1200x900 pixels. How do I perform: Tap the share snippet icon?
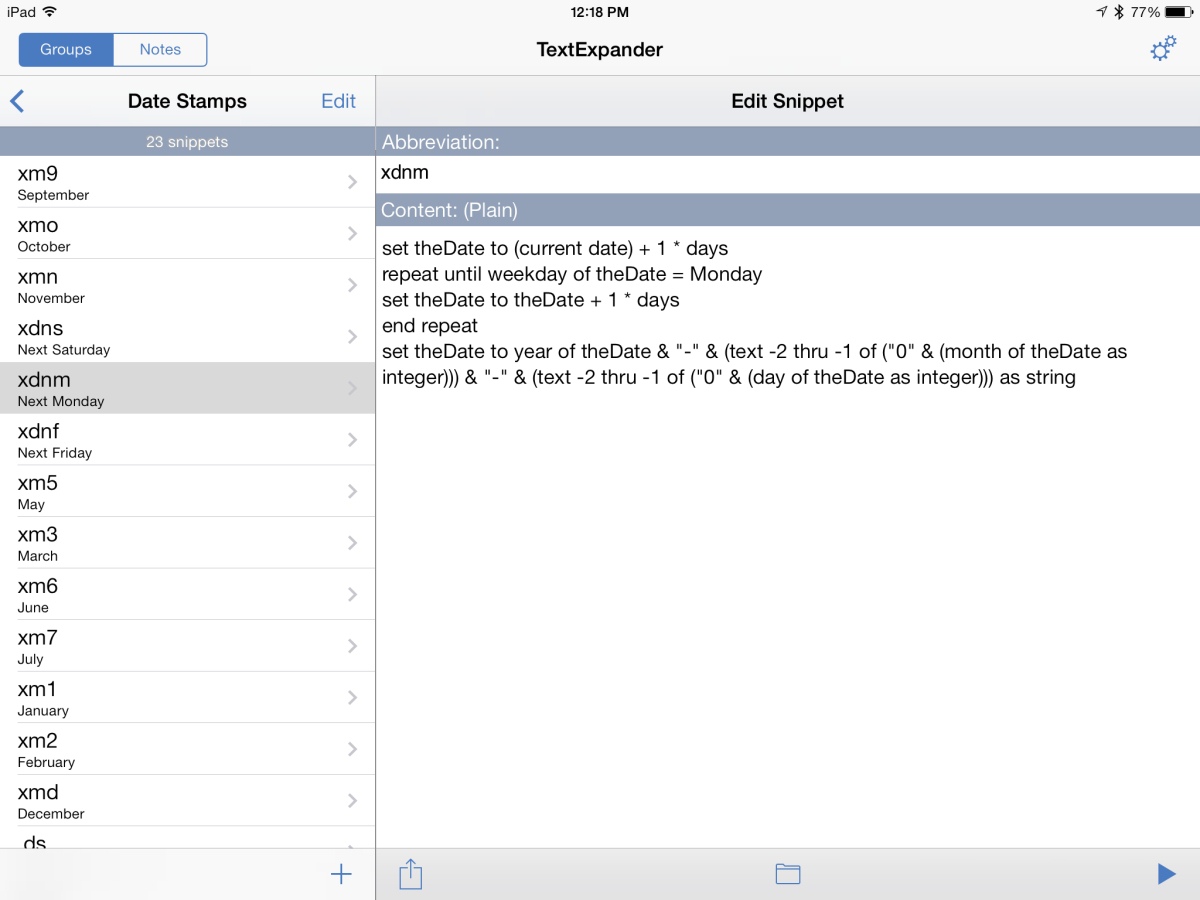pos(411,874)
